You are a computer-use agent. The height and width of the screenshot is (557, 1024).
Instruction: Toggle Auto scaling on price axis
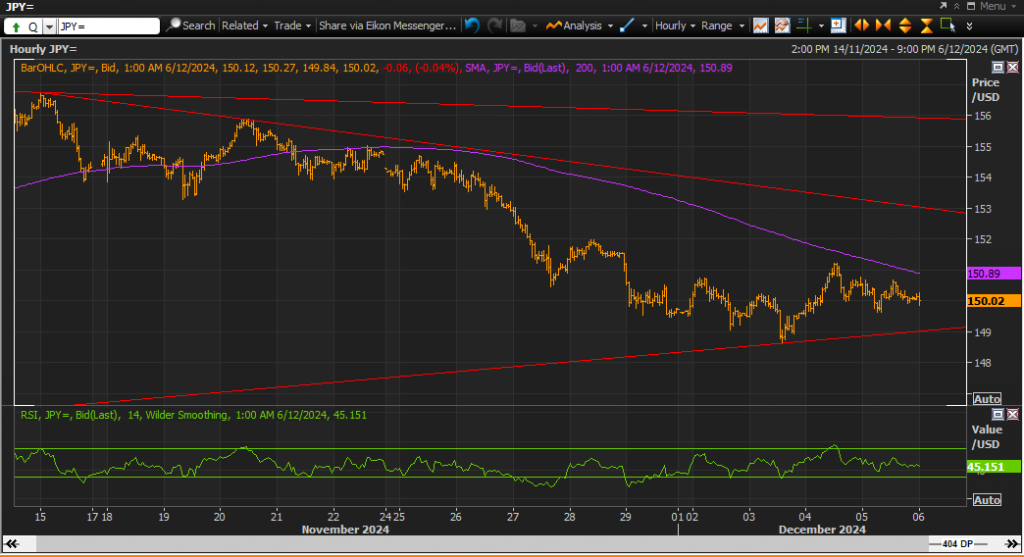click(987, 398)
